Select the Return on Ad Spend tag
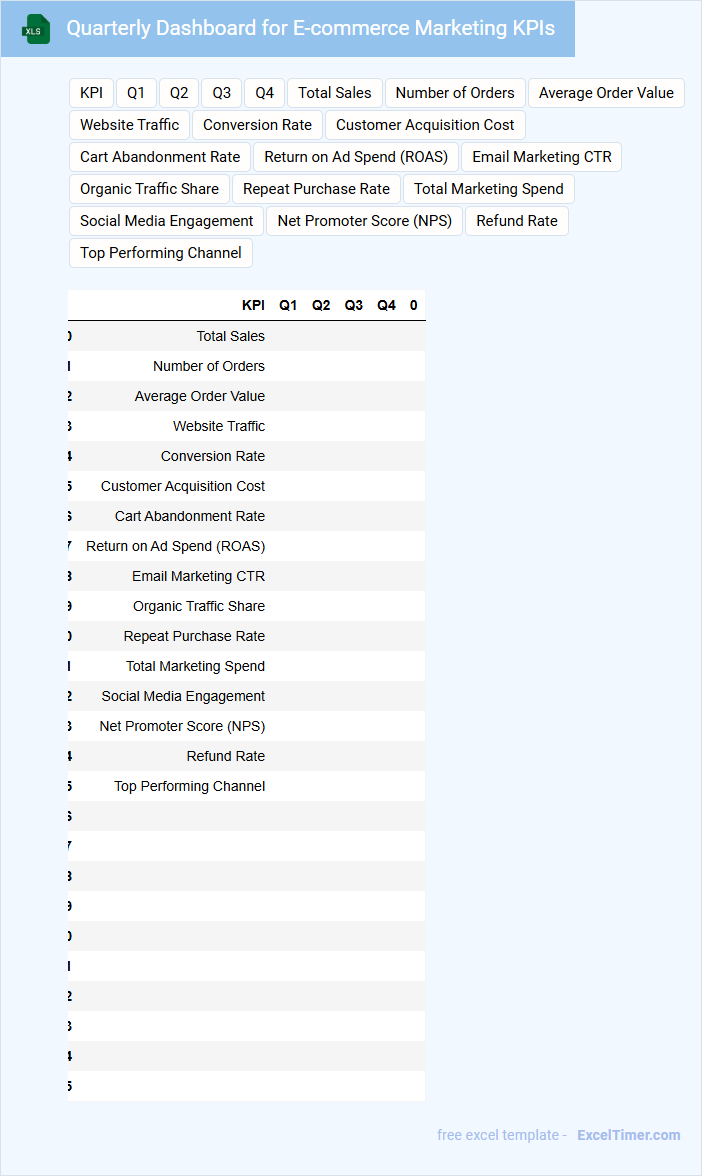 [356, 157]
